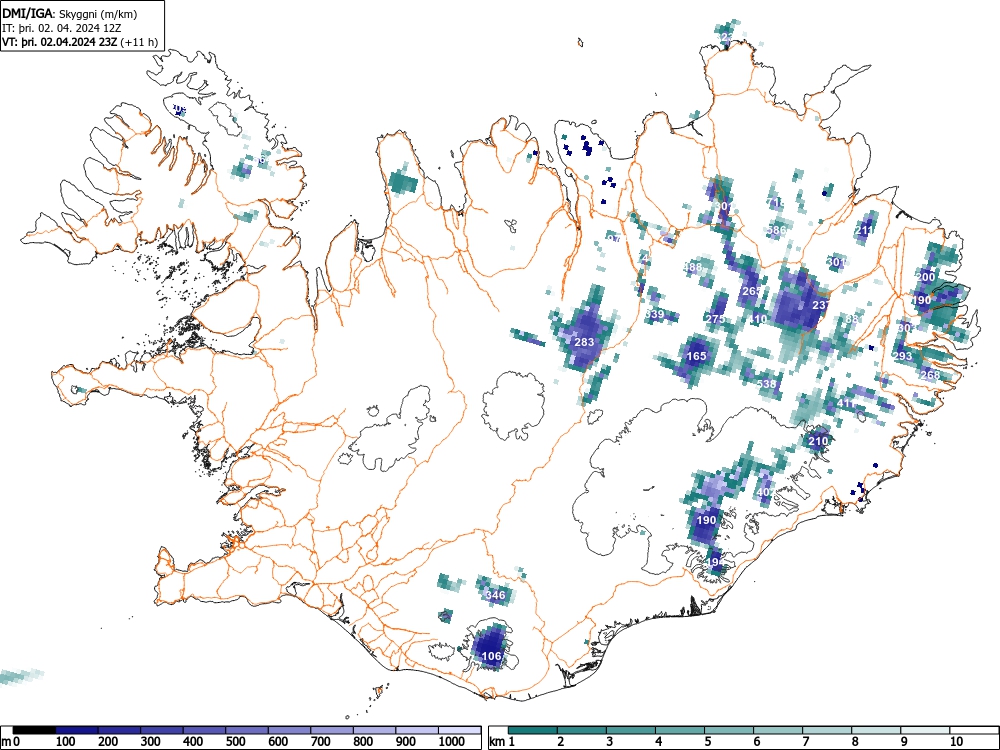
Task: Click the 283 visibility label on the map
Action: coord(584,342)
